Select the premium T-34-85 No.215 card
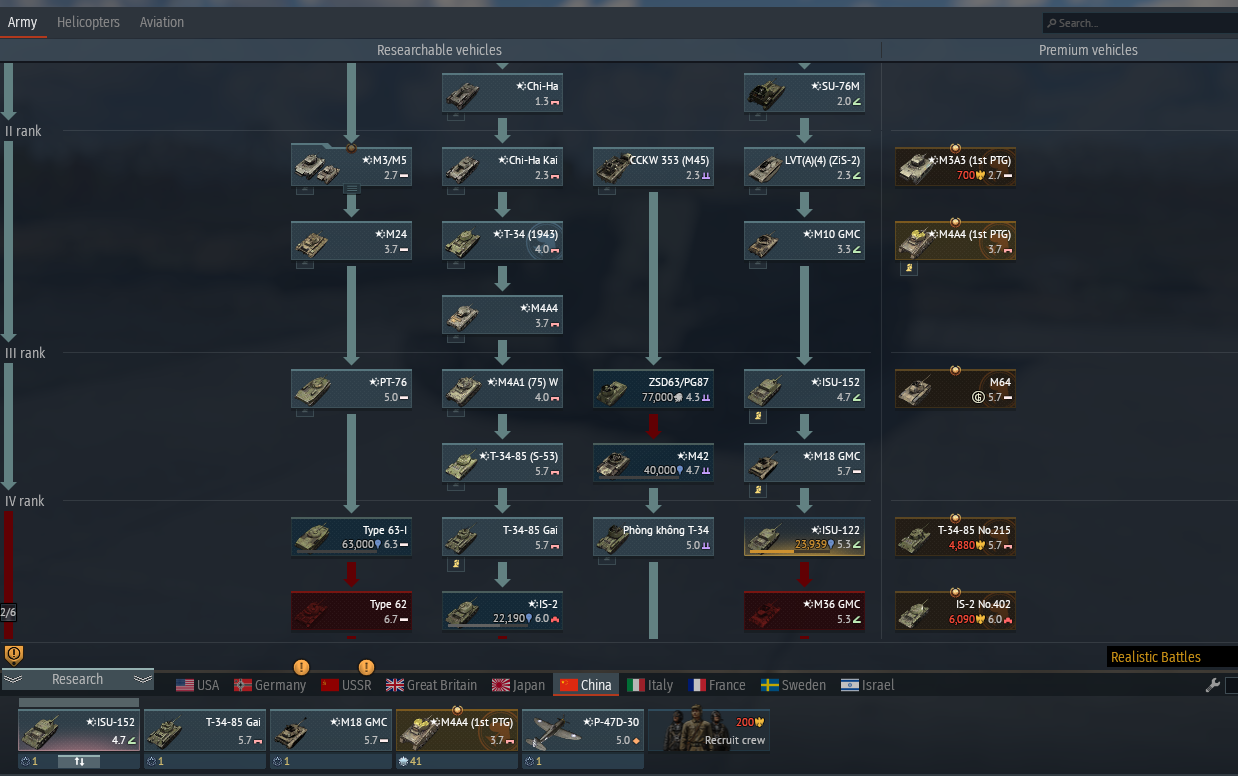Screen dimensions: 1238x776 tap(955, 537)
